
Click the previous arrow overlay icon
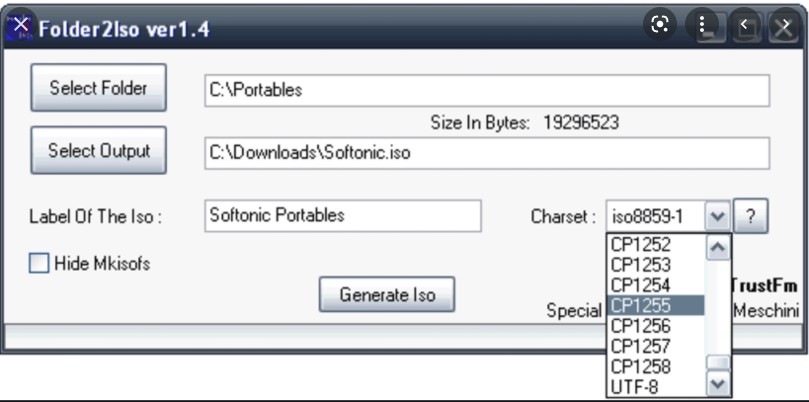click(x=743, y=25)
